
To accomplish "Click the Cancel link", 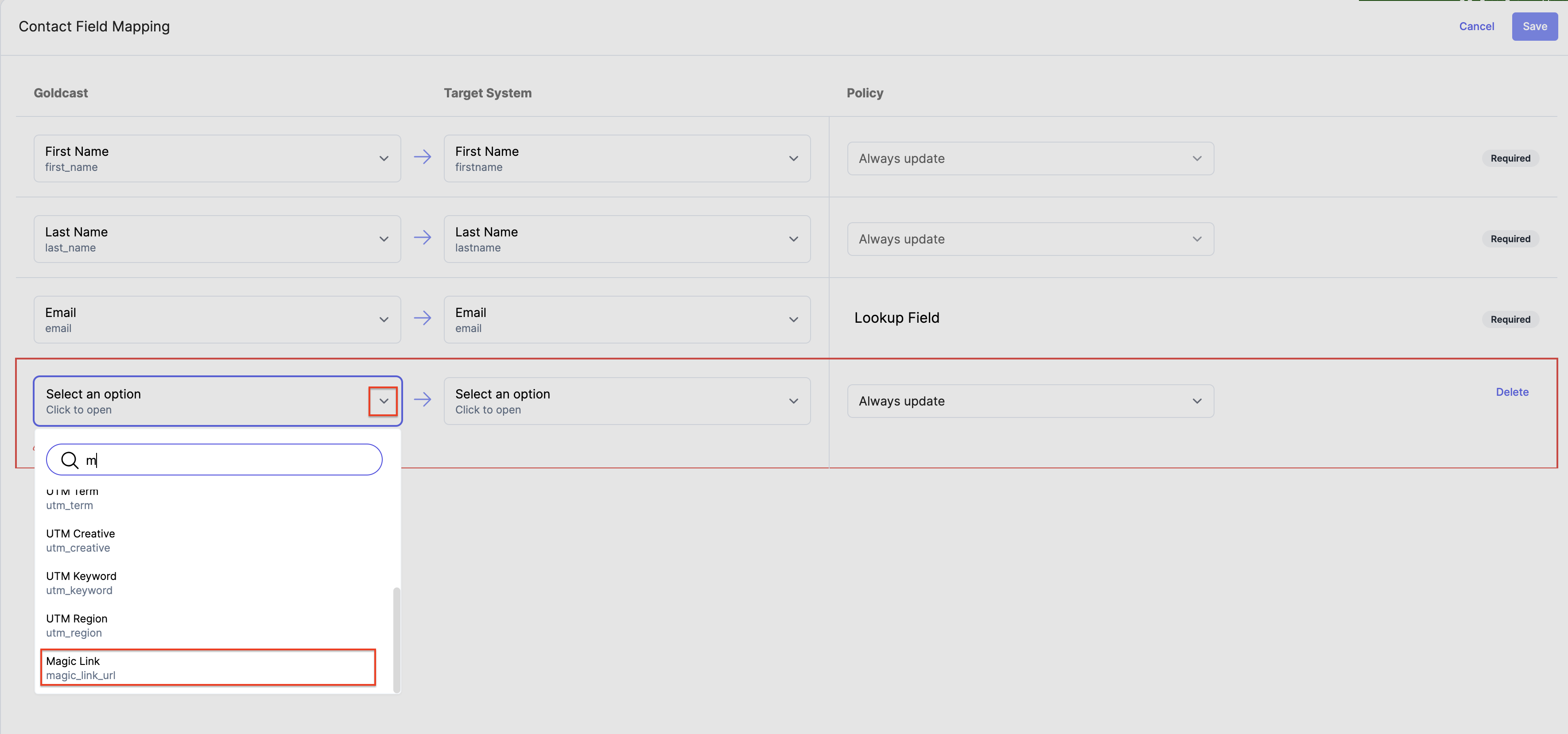I will (1476, 26).
